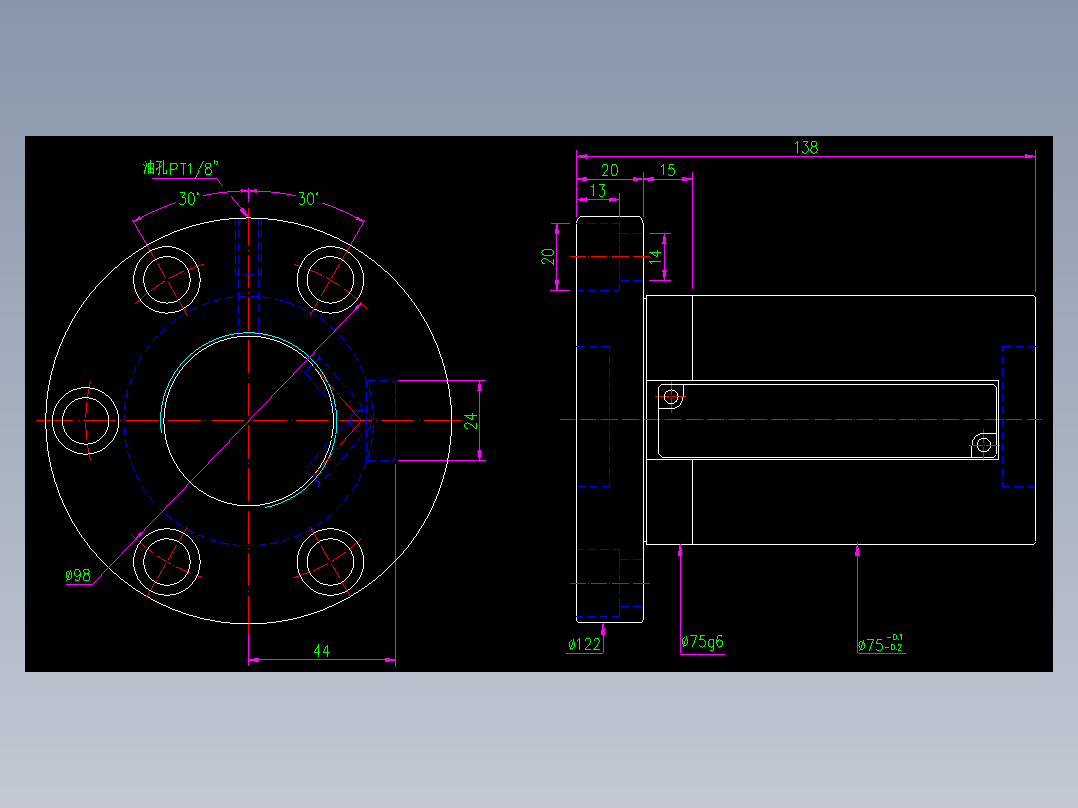Click the small bolt circle on return tube left end
The image size is (1078, 808).
tap(671, 397)
